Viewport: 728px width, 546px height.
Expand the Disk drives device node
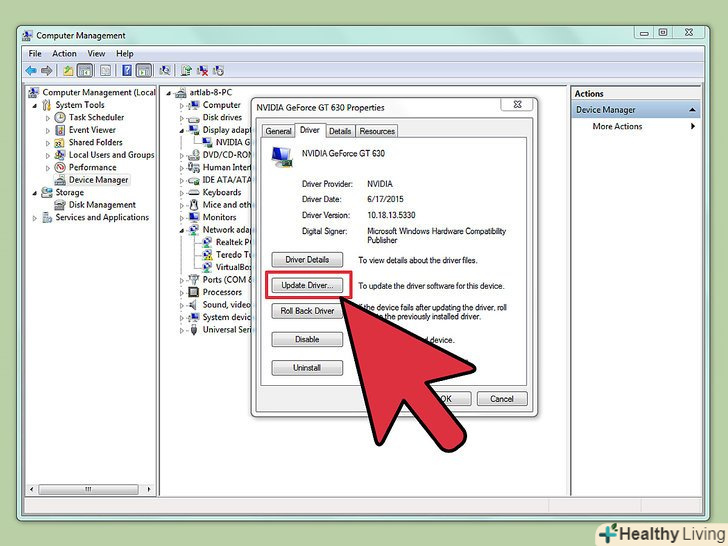tap(182, 118)
